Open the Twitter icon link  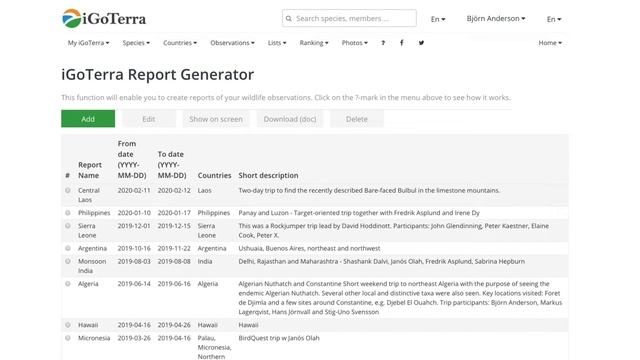[421, 43]
